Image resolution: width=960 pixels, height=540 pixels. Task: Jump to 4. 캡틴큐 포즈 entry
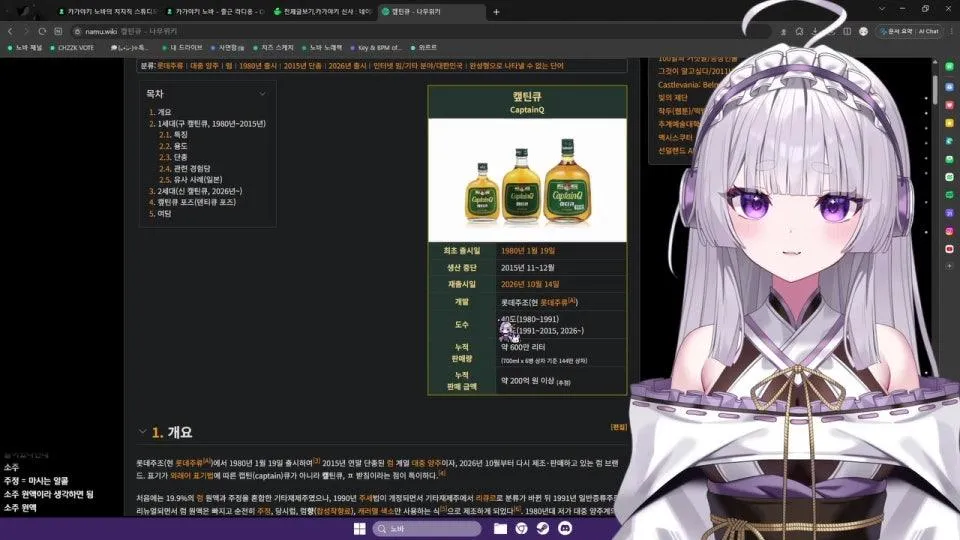pyautogui.click(x=192, y=202)
